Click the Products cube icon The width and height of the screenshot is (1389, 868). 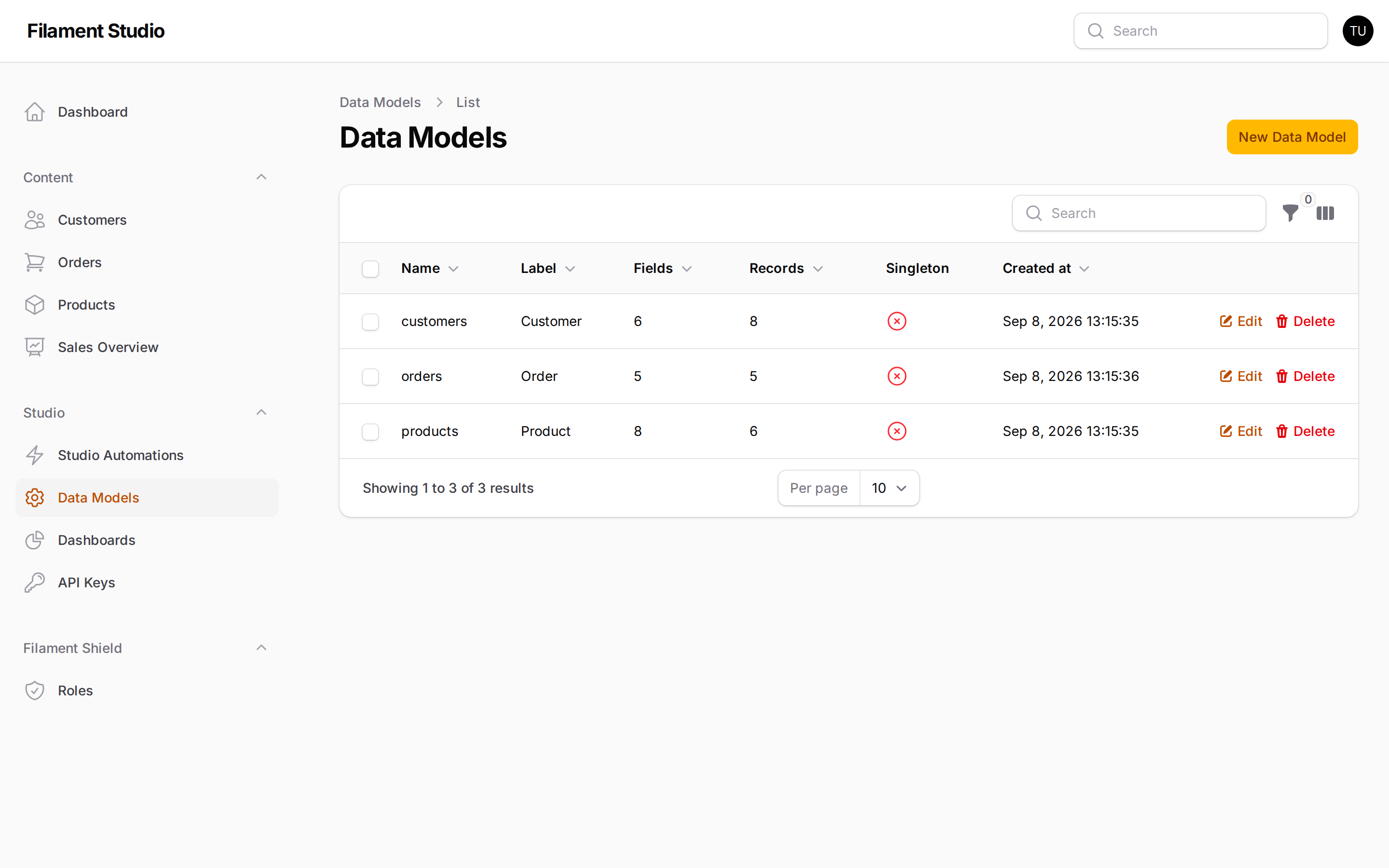[x=34, y=305]
